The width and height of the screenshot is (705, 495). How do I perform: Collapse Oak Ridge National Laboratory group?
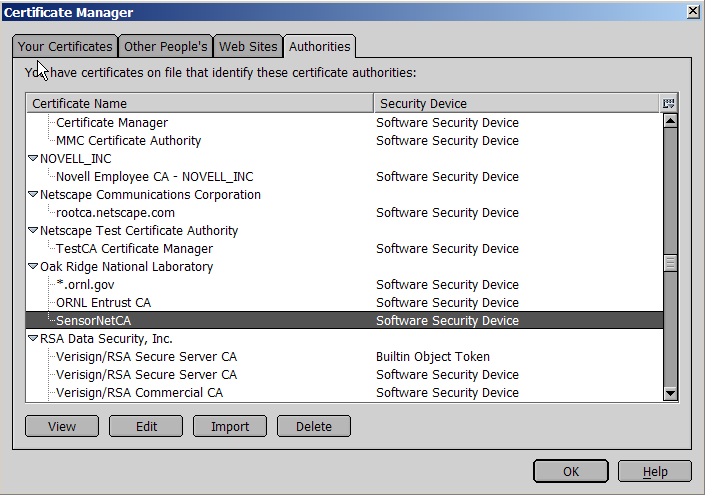(33, 266)
